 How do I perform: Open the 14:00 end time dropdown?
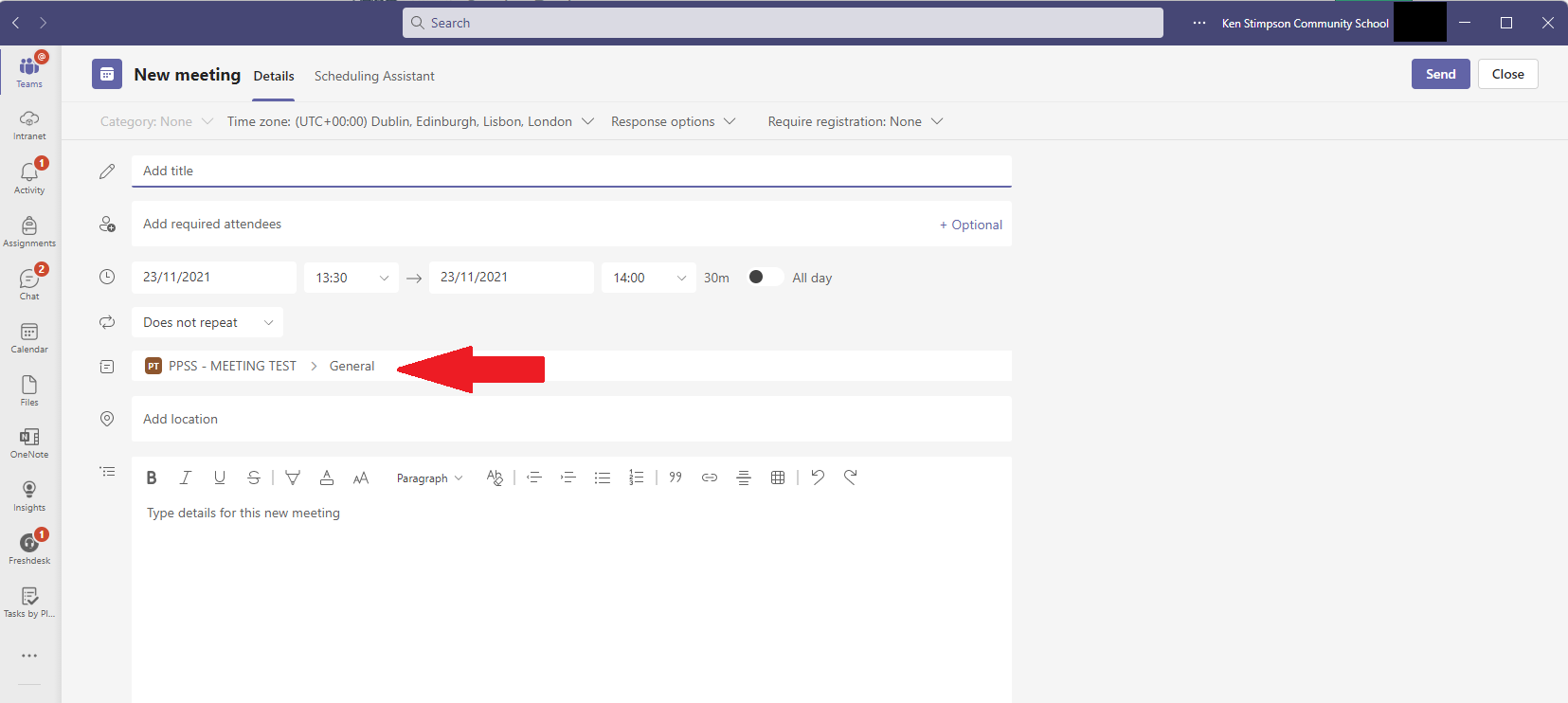(x=649, y=278)
